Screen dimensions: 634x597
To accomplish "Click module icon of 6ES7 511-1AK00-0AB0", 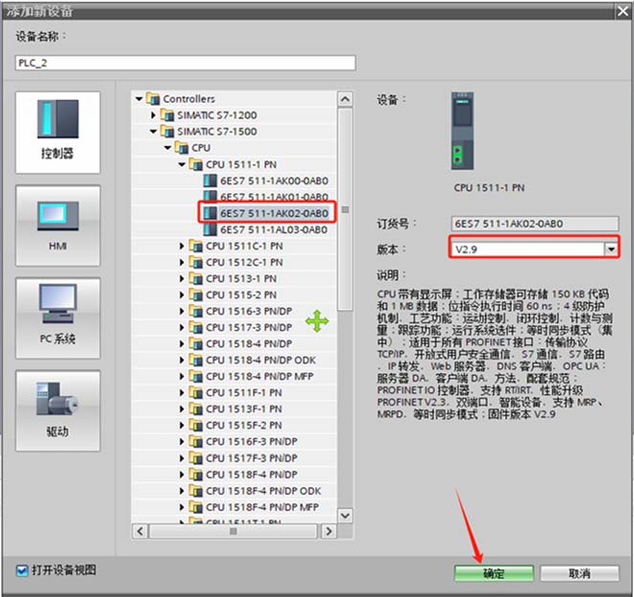I will [x=210, y=180].
